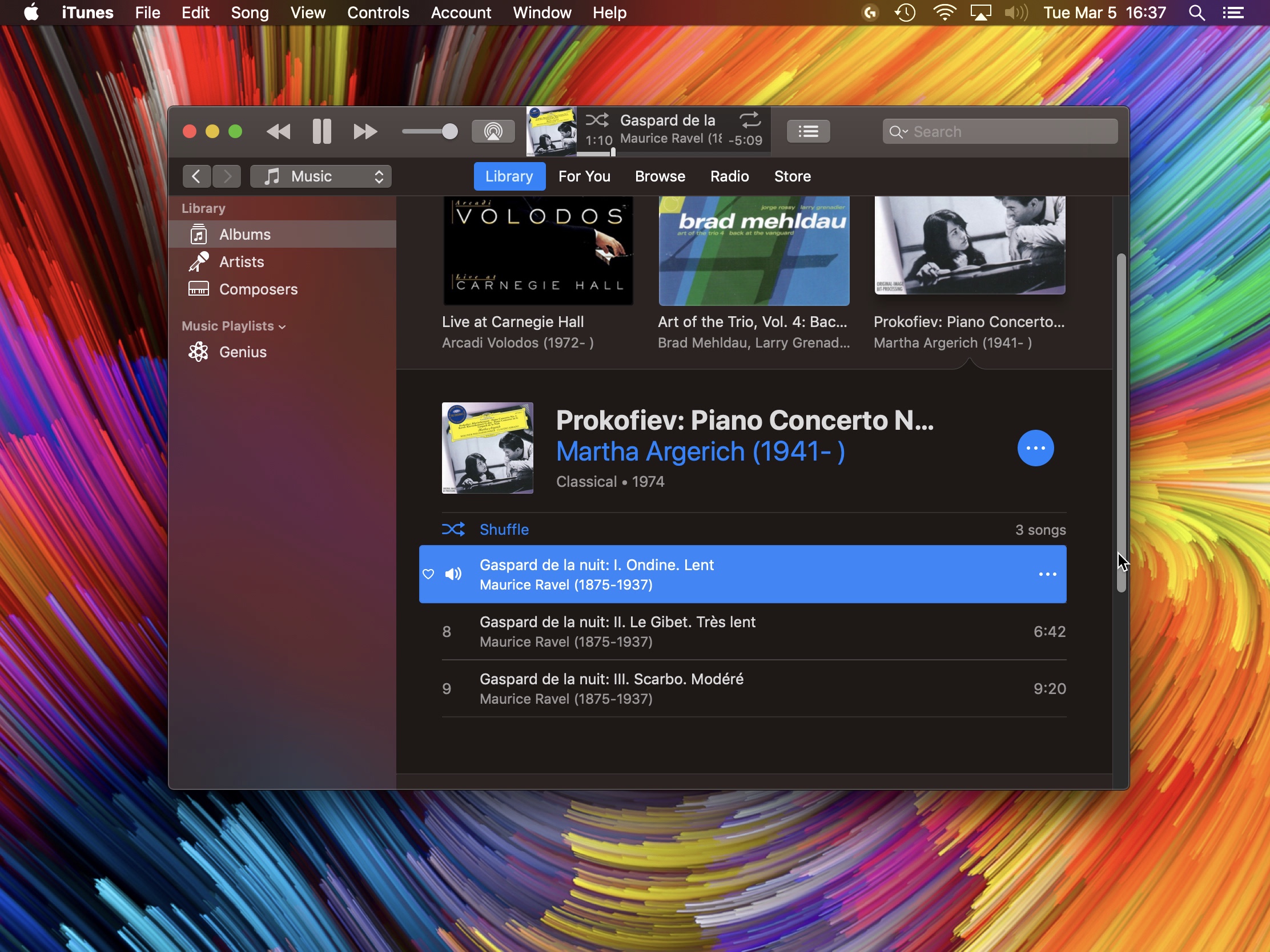Open the Song menu
Screen dimensions: 1270x952
click(250, 13)
